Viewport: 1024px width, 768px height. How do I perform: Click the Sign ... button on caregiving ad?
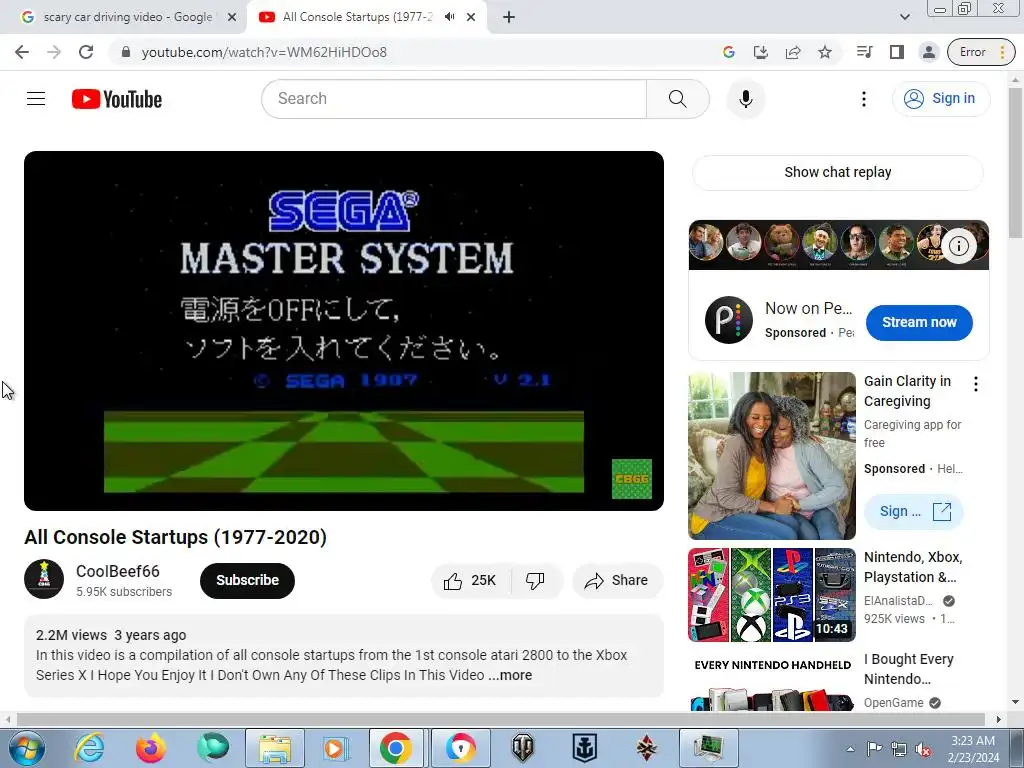[x=913, y=511]
